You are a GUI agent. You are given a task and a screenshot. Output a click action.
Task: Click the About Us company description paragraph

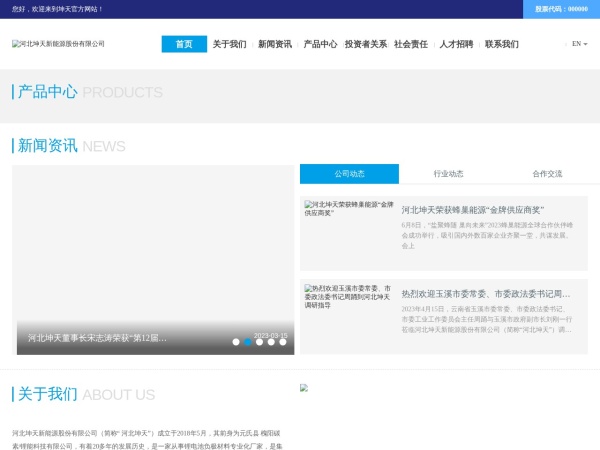pos(147,440)
